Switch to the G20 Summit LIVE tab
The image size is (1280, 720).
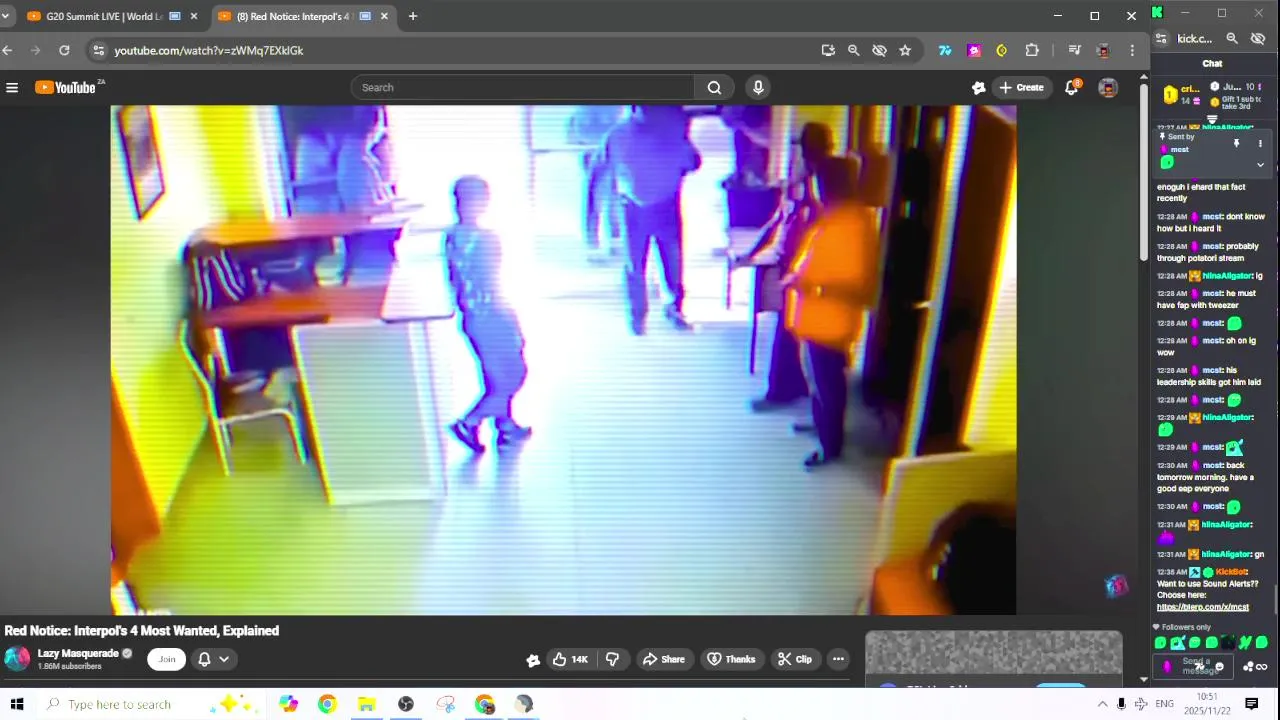[x=103, y=17]
